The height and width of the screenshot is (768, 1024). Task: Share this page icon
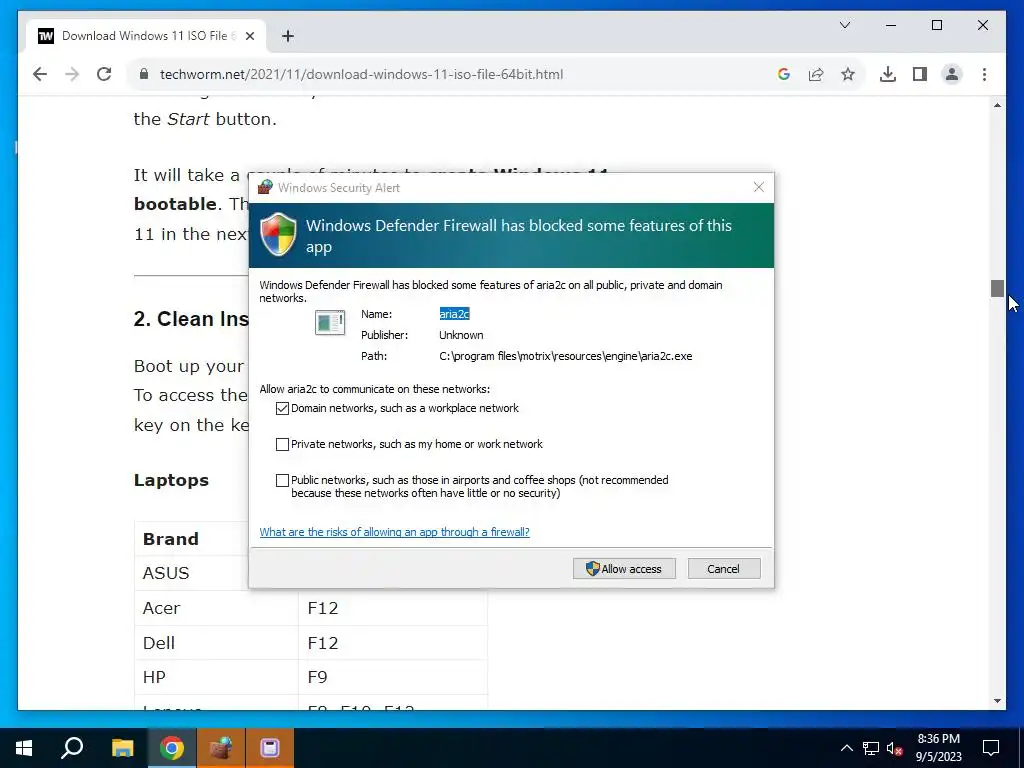pyautogui.click(x=816, y=74)
